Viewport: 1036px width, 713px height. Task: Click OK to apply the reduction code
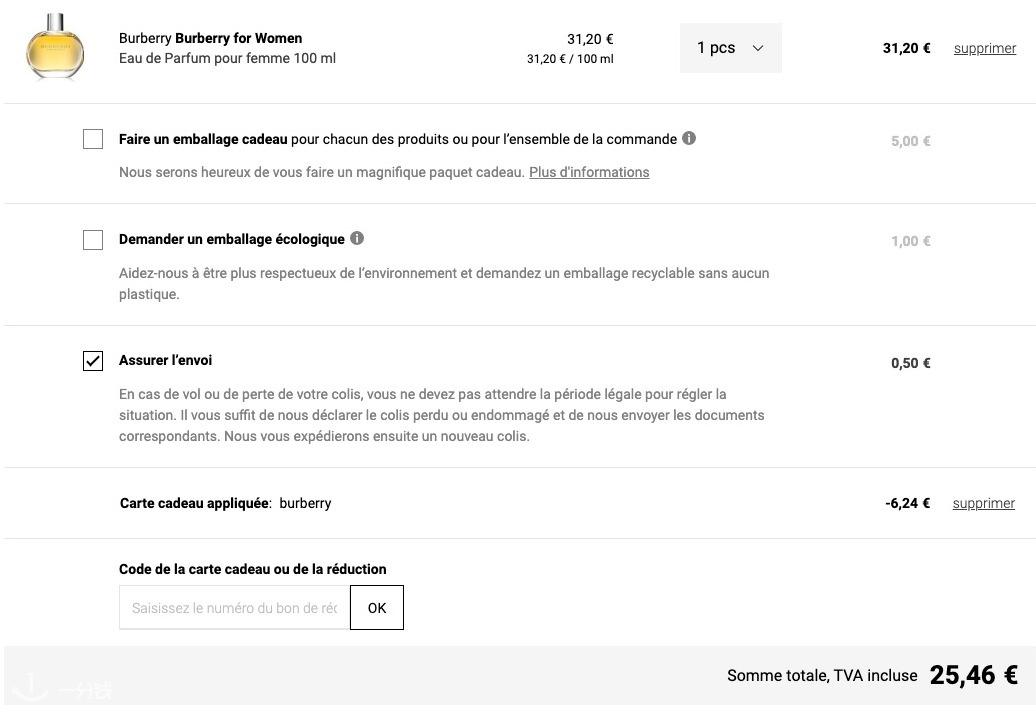click(377, 608)
